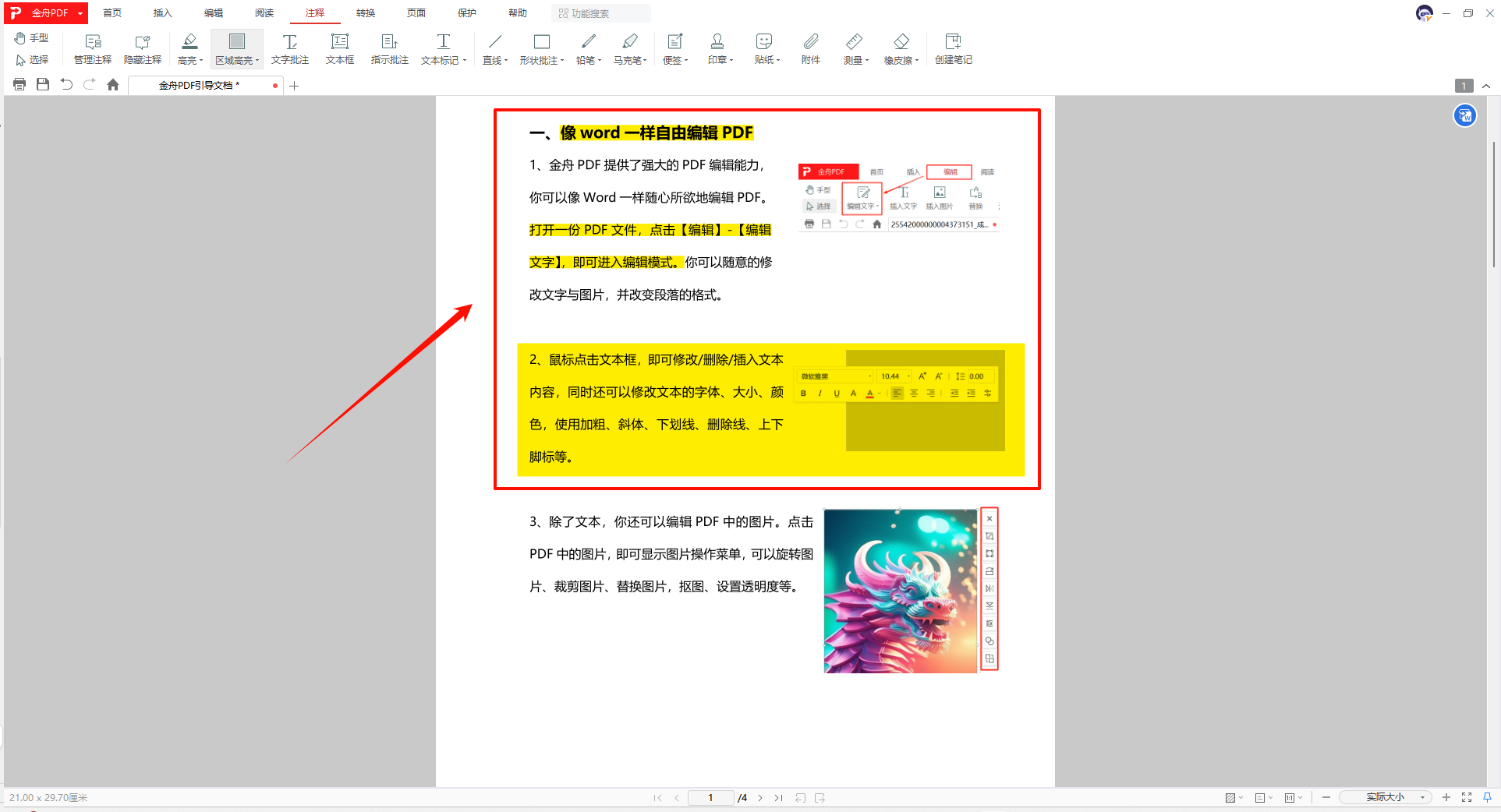Open the Stamp (印章) tool

[x=718, y=48]
